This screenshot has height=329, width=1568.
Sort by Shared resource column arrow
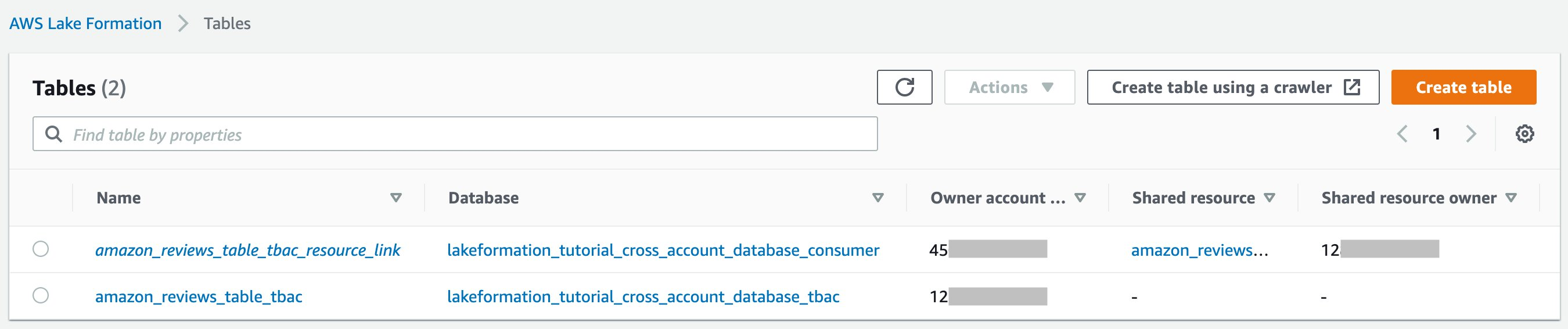(x=1269, y=198)
